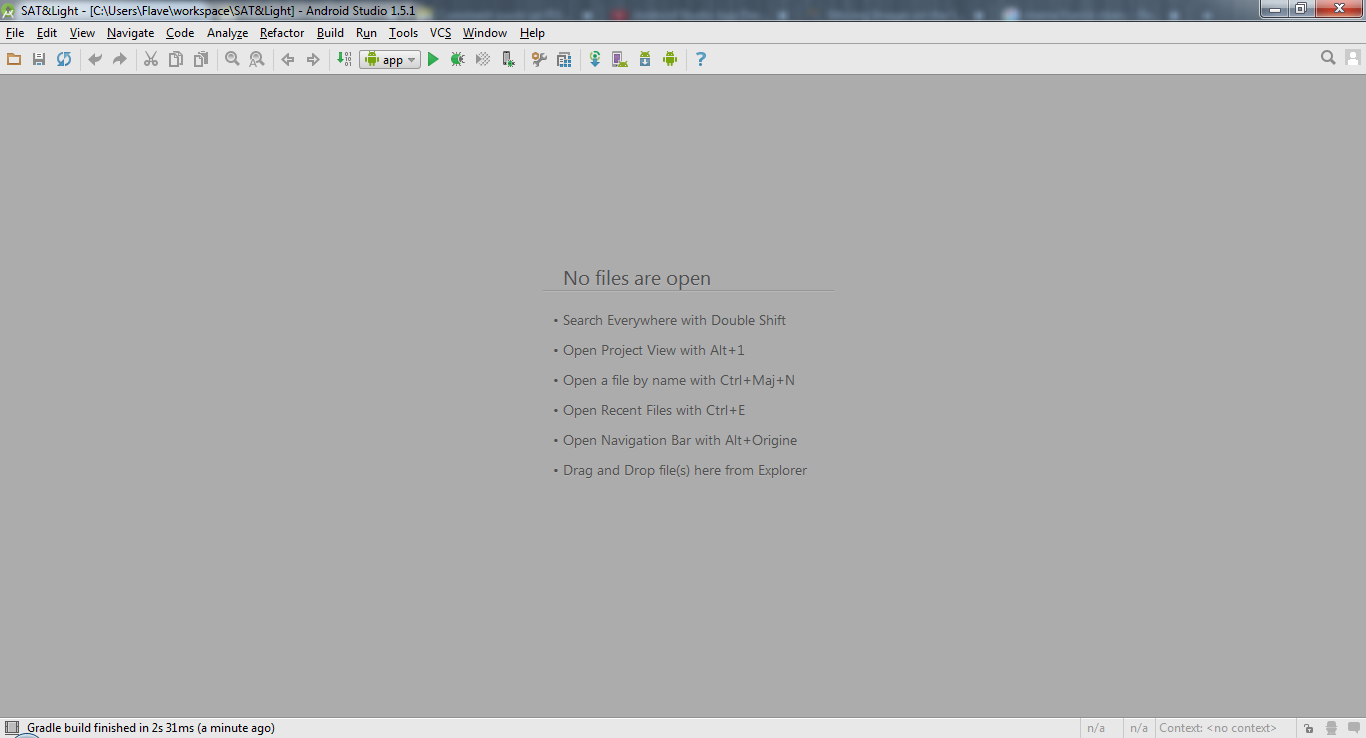Toggle the read-only lock icon in status bar
This screenshot has width=1366, height=738.
click(x=1308, y=728)
